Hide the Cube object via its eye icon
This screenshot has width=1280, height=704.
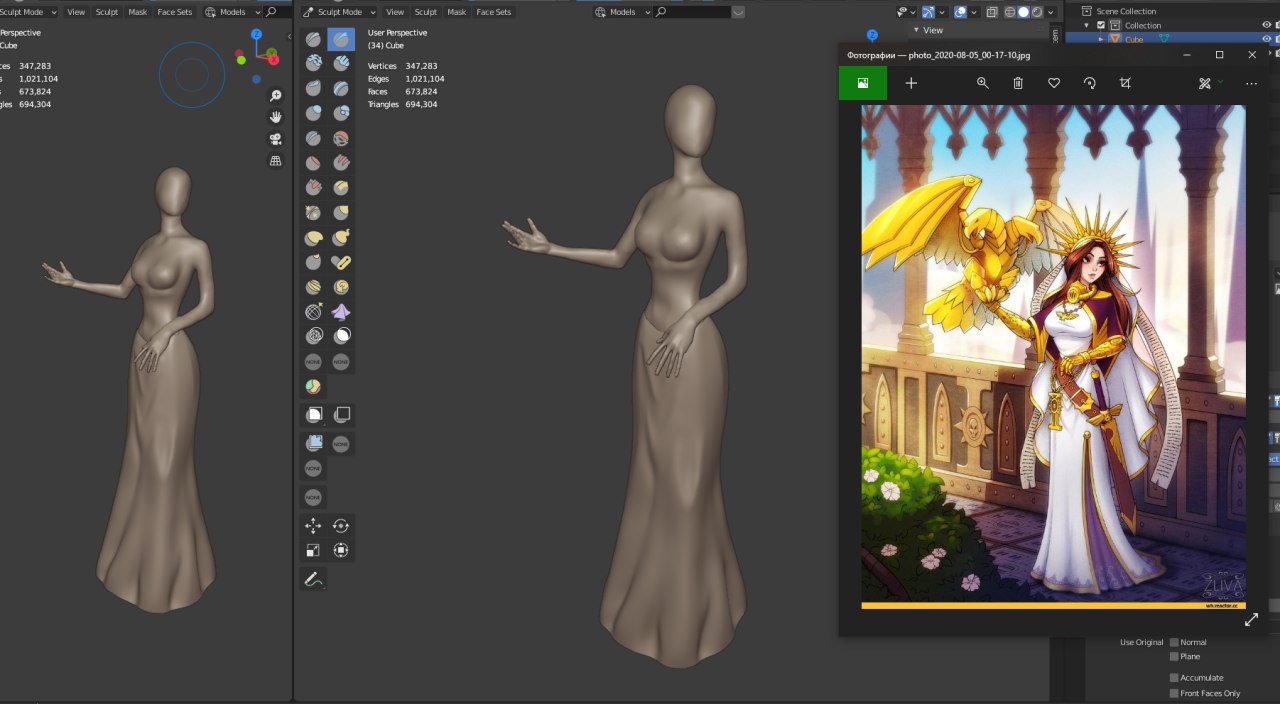pyautogui.click(x=1266, y=39)
